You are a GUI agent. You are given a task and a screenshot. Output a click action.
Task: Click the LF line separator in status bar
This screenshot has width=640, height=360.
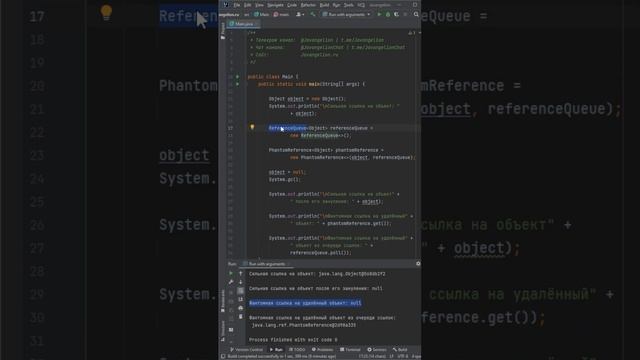[x=391, y=356]
